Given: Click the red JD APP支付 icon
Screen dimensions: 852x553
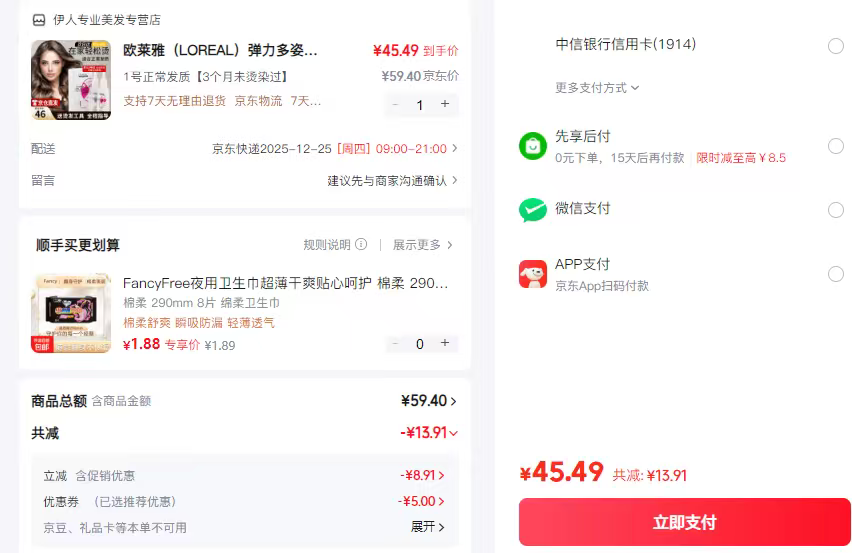Looking at the screenshot, I should [533, 274].
